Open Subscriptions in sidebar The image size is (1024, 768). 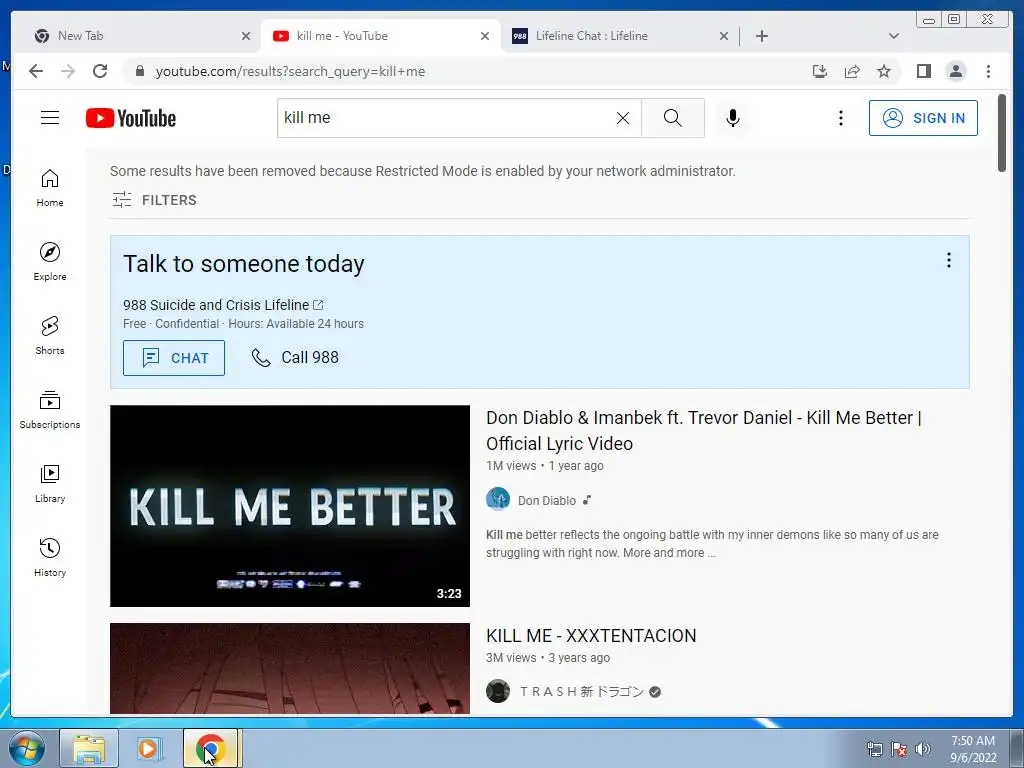50,409
